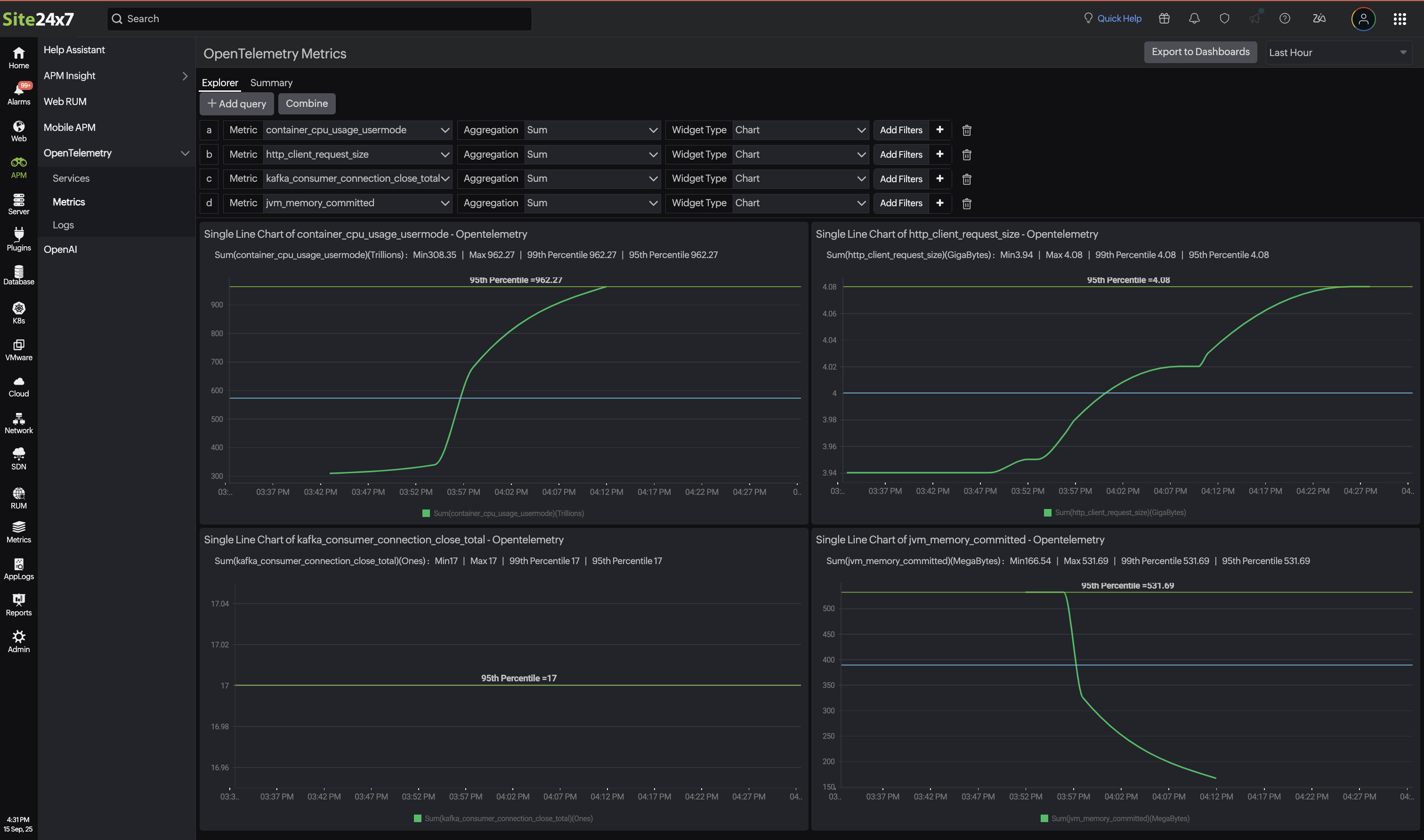Delete query b with trash icon

click(x=966, y=154)
